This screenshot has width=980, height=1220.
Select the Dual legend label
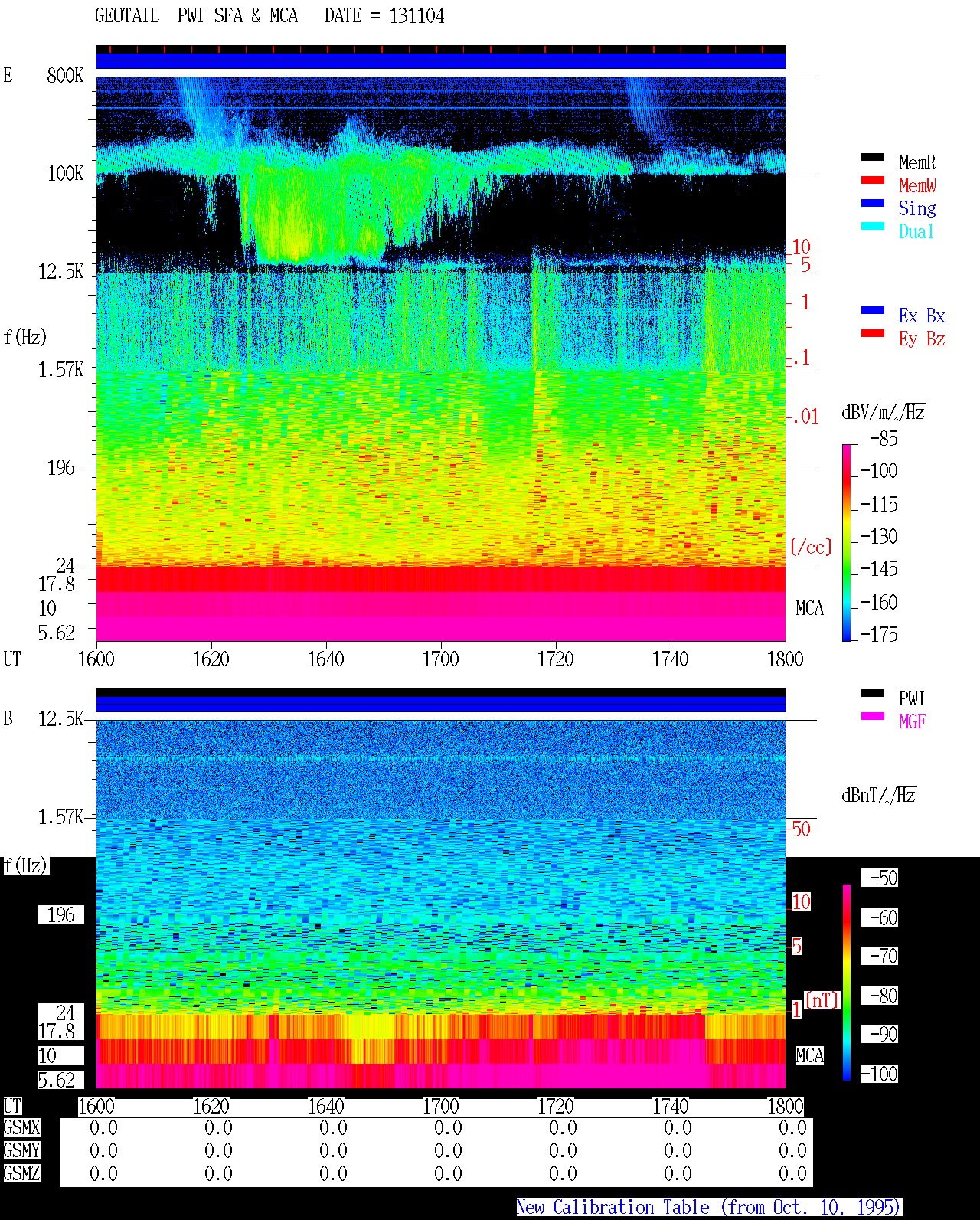click(916, 231)
